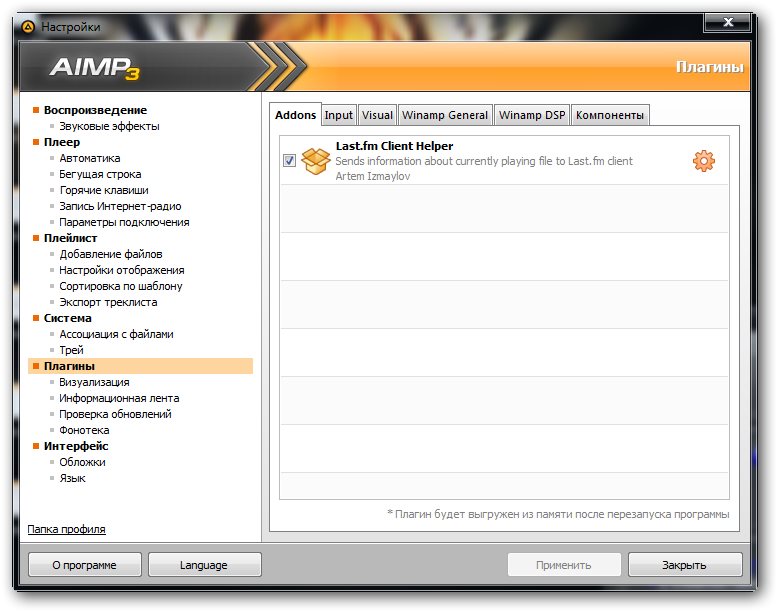Image resolution: width=778 pixels, height=612 pixels.
Task: Click the О программе button
Action: click(85, 565)
